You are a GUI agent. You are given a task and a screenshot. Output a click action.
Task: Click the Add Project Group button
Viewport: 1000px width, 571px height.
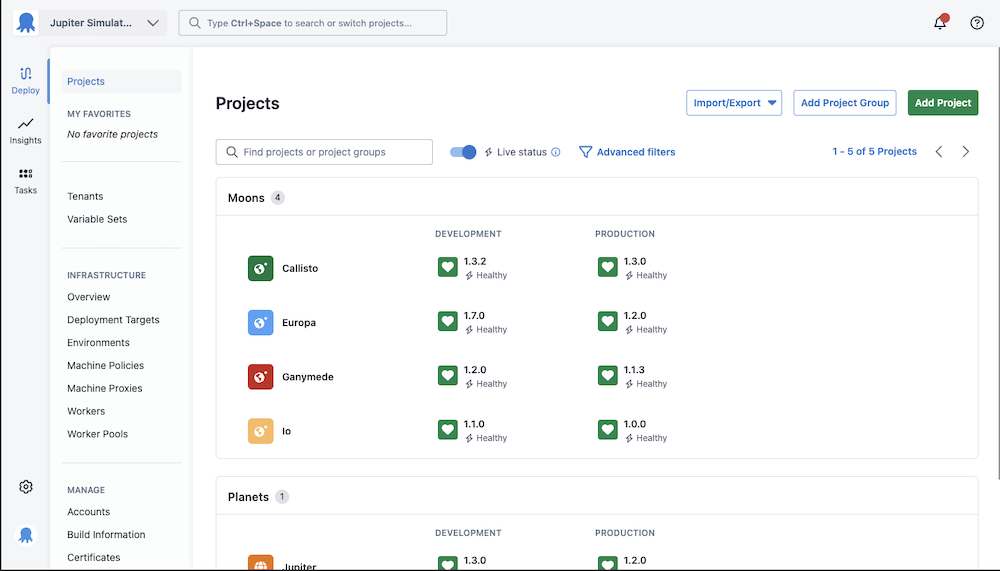tap(845, 103)
